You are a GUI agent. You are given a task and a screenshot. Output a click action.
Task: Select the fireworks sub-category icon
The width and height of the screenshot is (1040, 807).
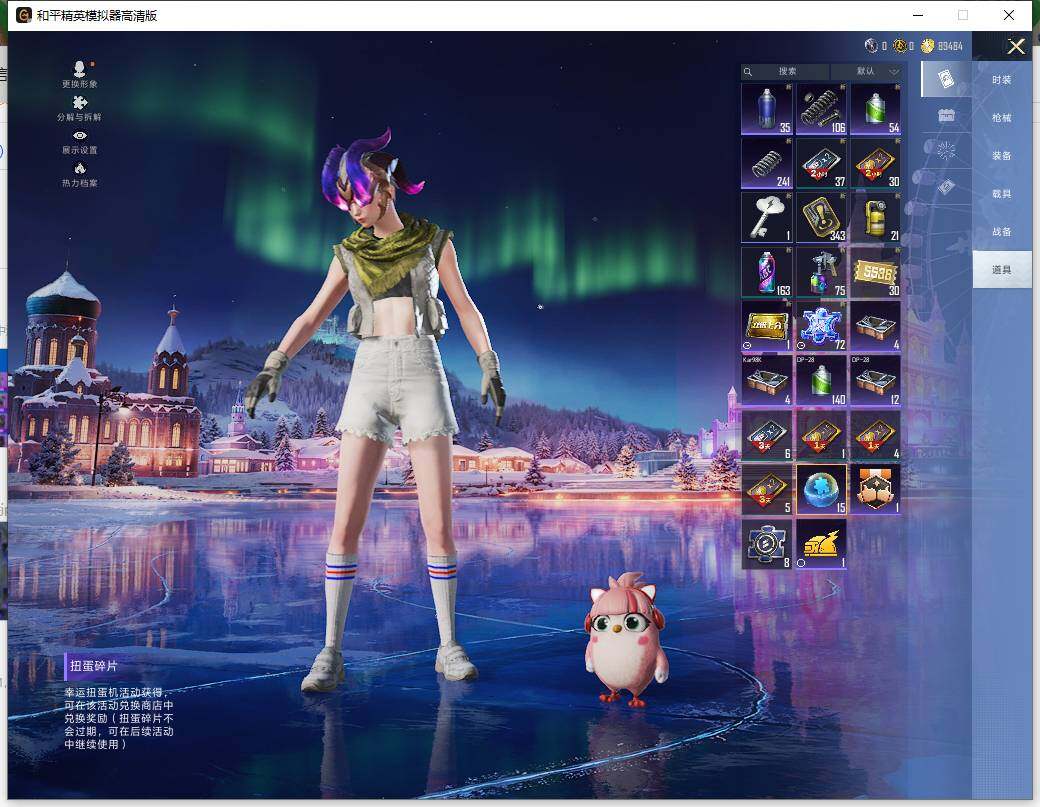coord(946,151)
